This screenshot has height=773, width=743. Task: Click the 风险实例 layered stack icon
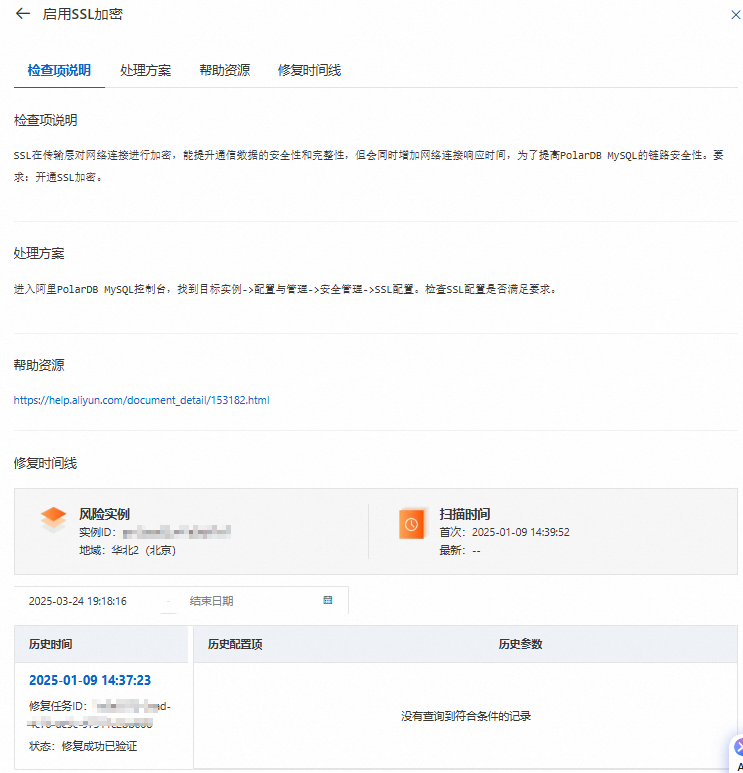point(53,520)
